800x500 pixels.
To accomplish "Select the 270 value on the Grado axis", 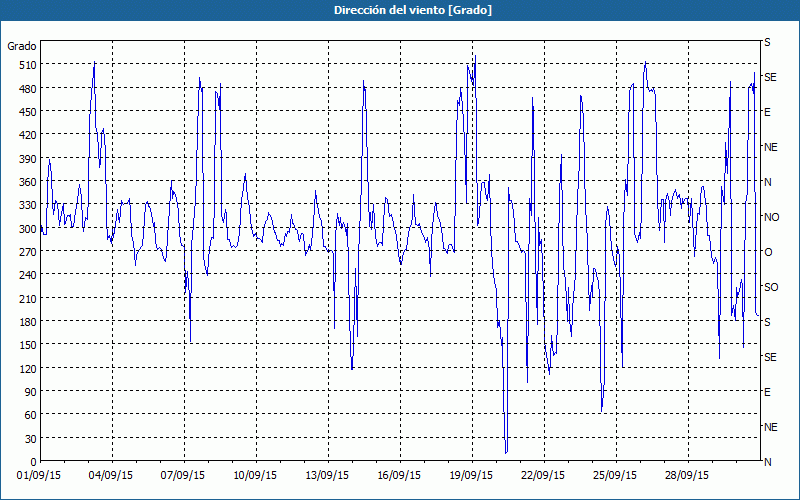I will click(28, 252).
